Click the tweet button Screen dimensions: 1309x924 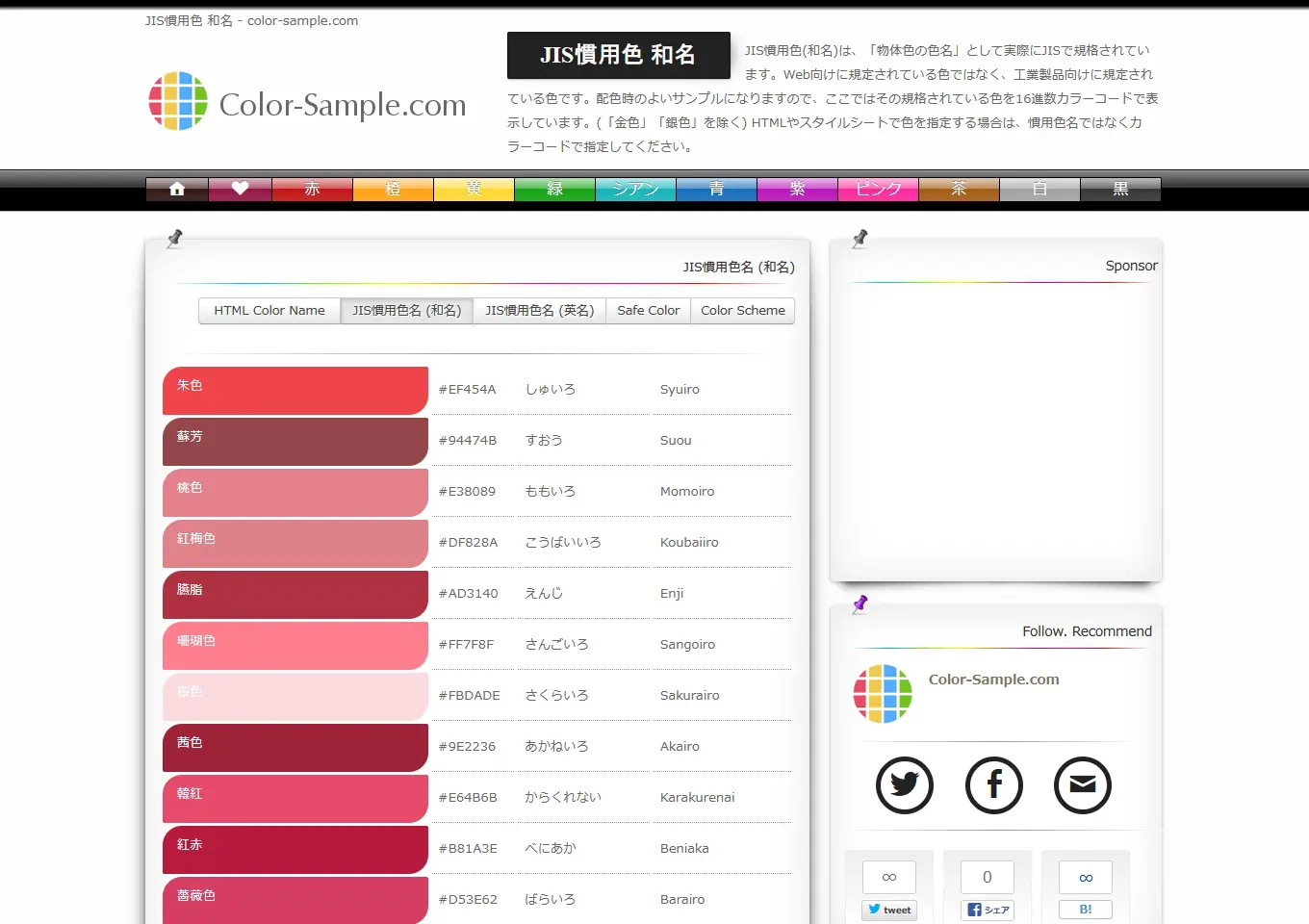coord(889,910)
